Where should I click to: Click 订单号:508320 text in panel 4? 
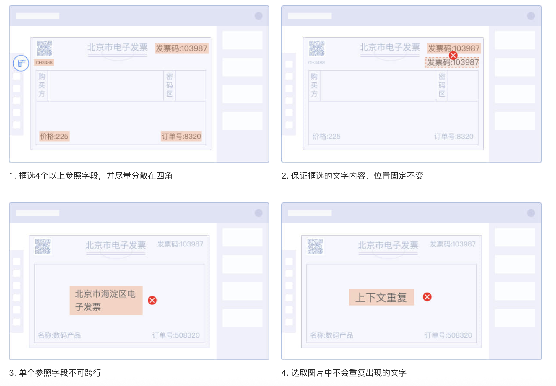[x=448, y=335]
